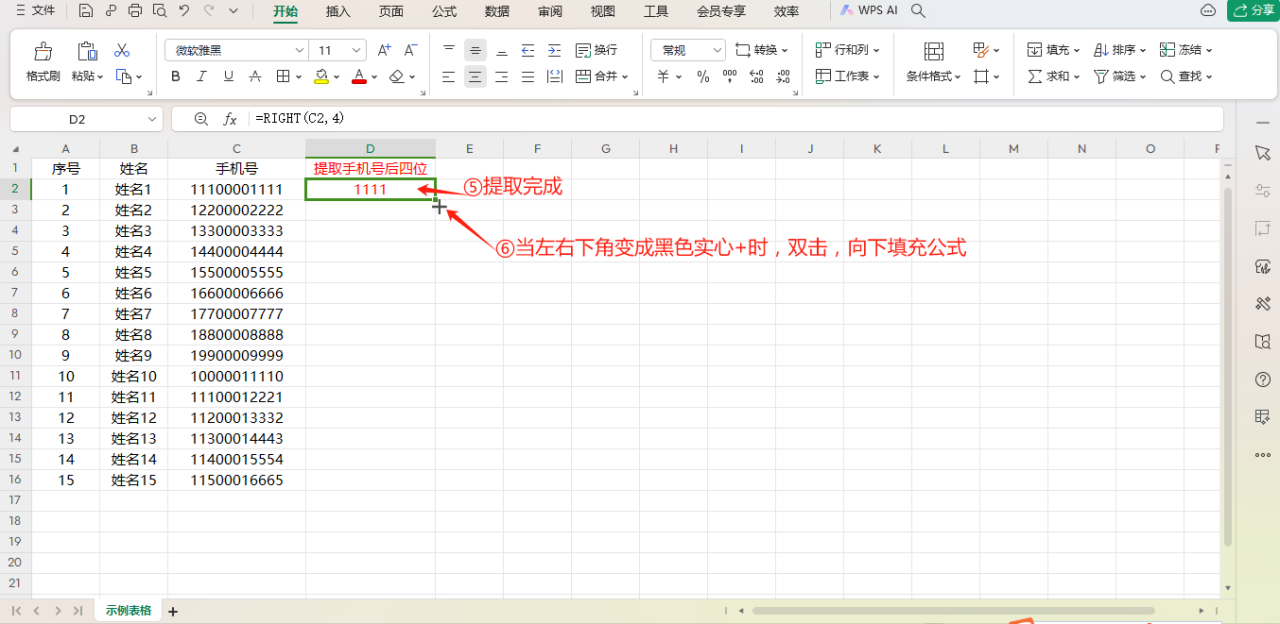Viewport: 1280px width, 624px height.
Task: Click 条件格式 conditional formatting button
Action: tap(933, 62)
